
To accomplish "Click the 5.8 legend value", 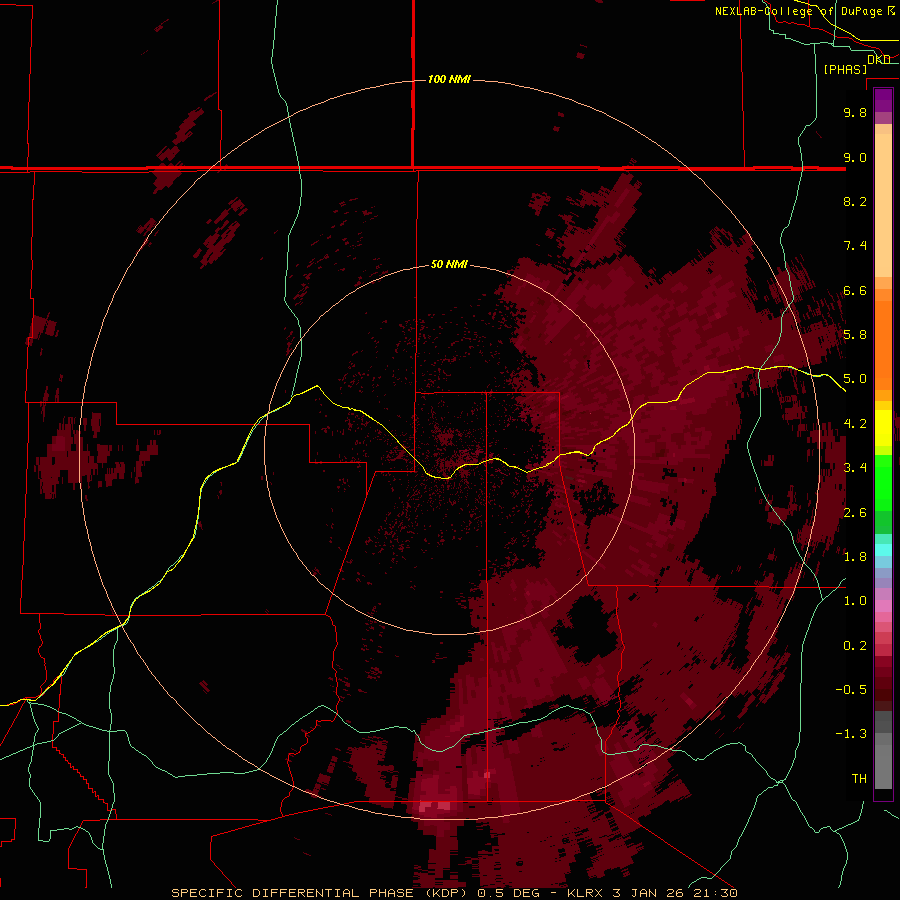I will click(x=855, y=335).
